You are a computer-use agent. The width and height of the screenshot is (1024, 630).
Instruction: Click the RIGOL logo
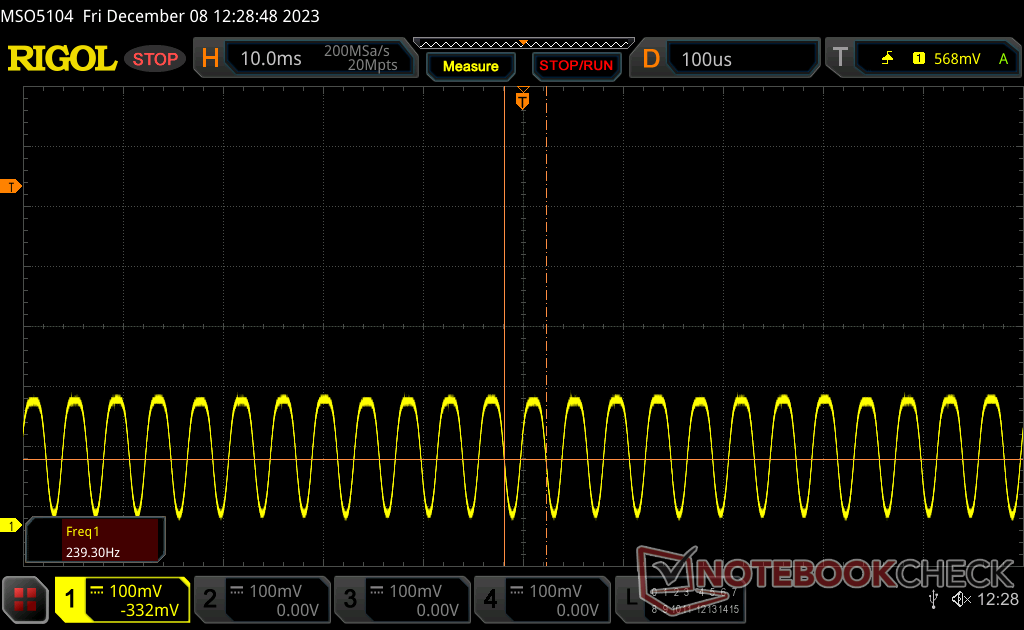pos(62,59)
